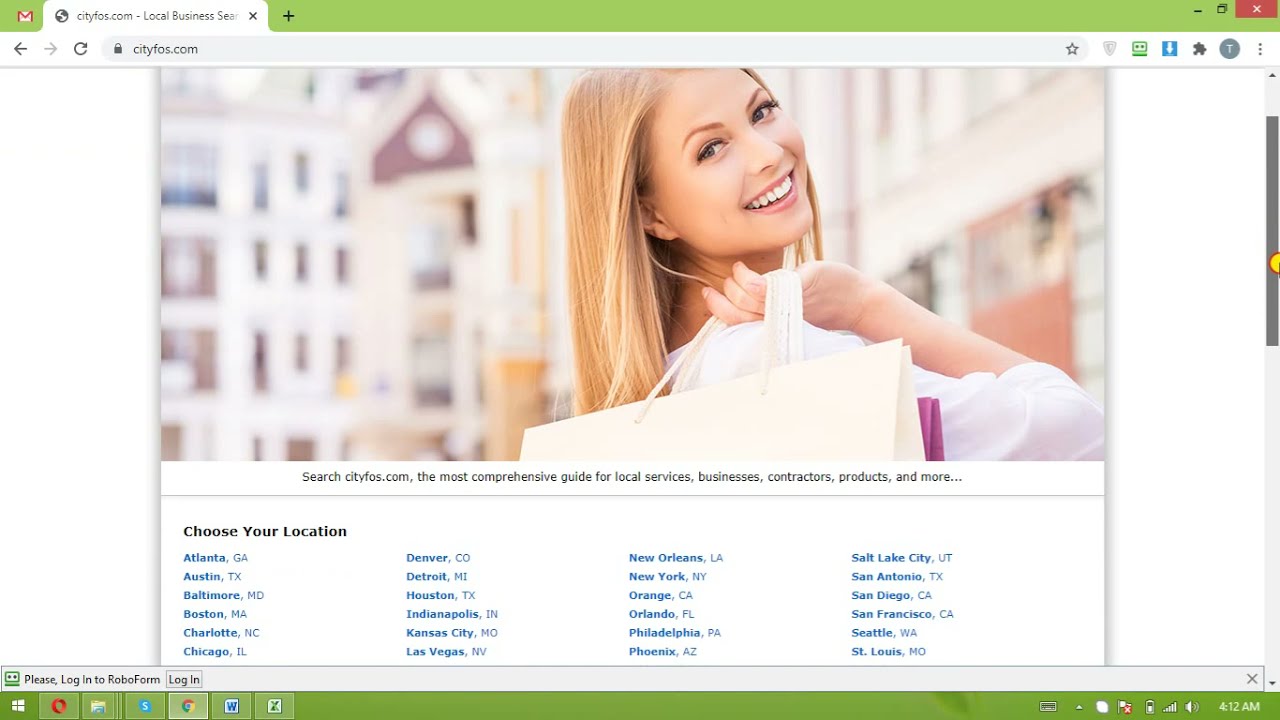Reload the cityfos.com page

click(81, 48)
